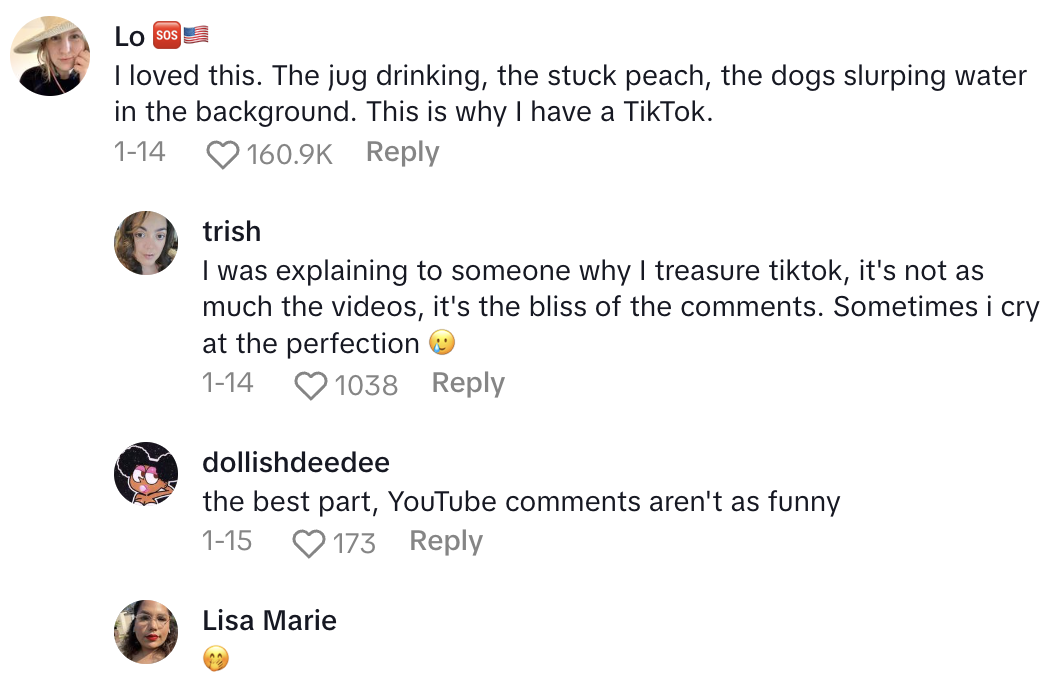Click the username Lo

(130, 37)
